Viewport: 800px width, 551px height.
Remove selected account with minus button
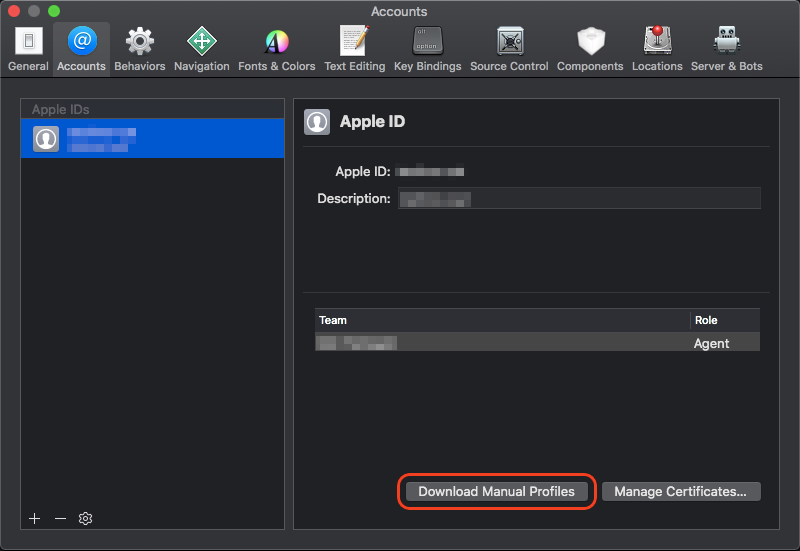pyautogui.click(x=60, y=518)
